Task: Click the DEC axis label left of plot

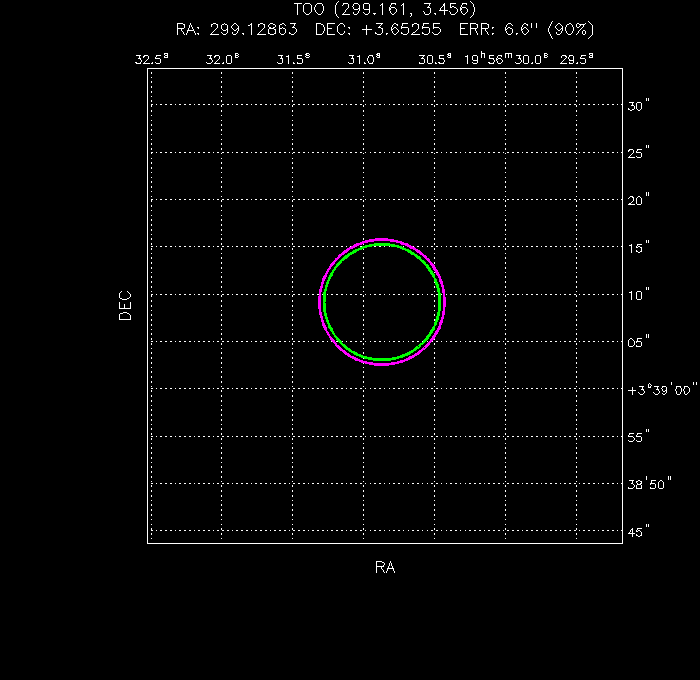Action: 125,305
